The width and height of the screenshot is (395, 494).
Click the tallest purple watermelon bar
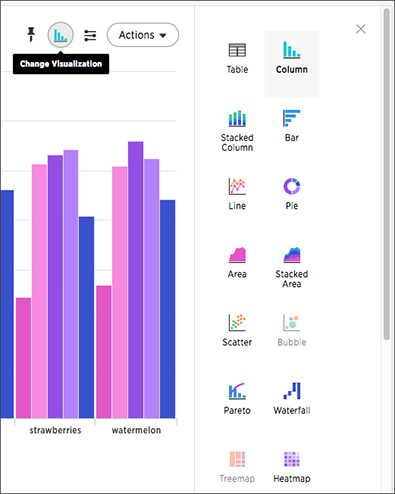click(136, 280)
